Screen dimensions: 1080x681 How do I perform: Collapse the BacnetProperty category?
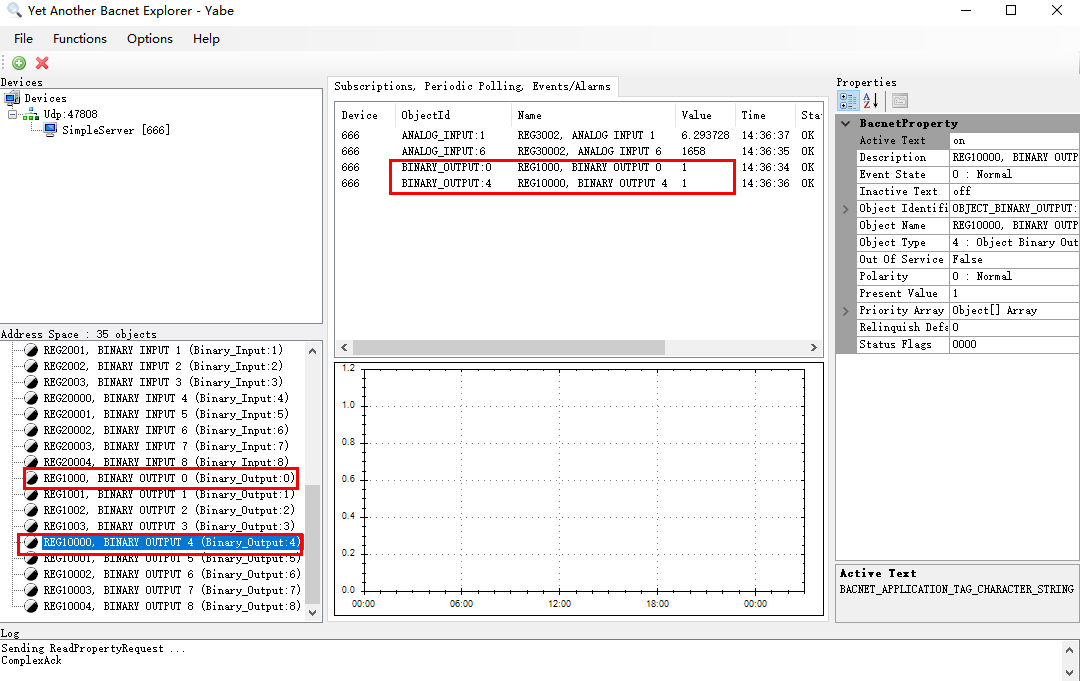(x=846, y=124)
